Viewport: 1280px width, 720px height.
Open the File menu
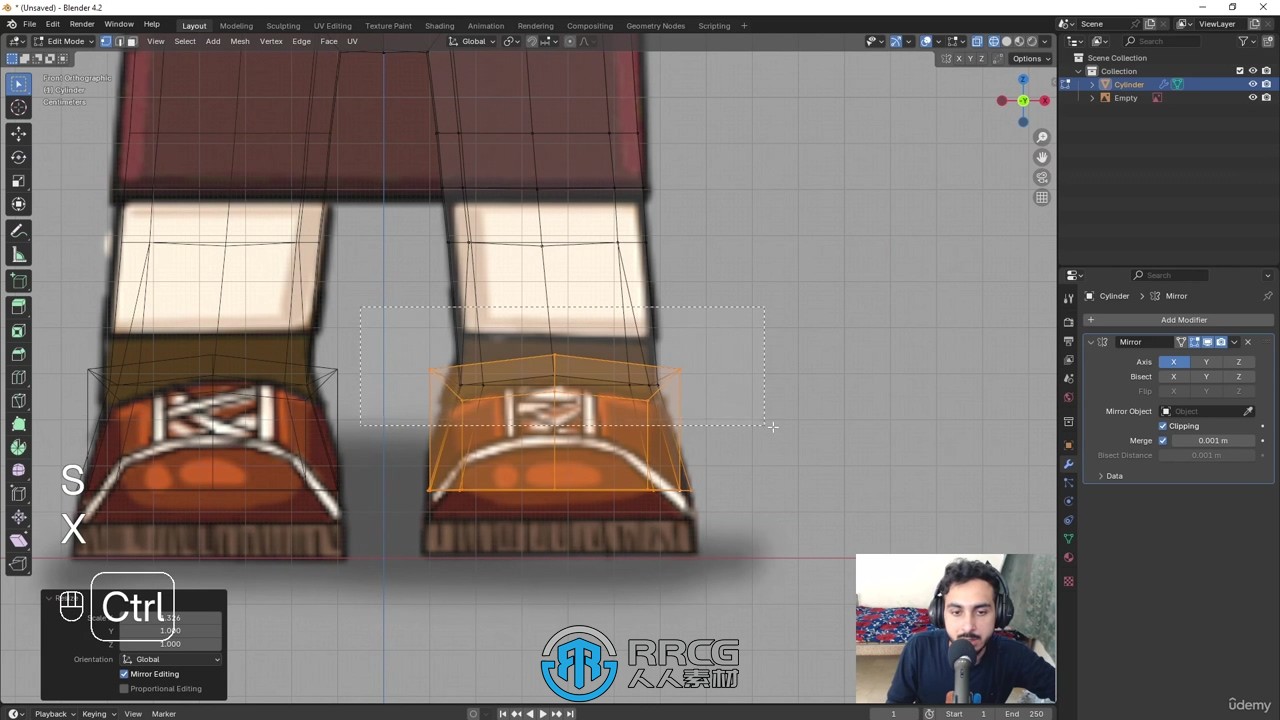tap(29, 24)
